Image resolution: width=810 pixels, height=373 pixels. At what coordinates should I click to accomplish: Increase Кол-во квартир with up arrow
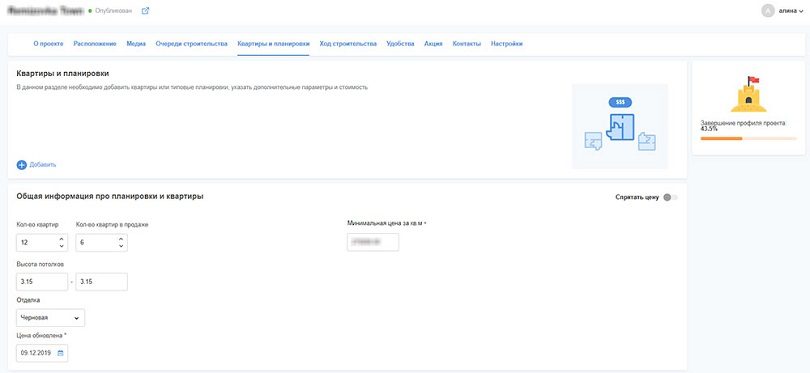(61, 239)
